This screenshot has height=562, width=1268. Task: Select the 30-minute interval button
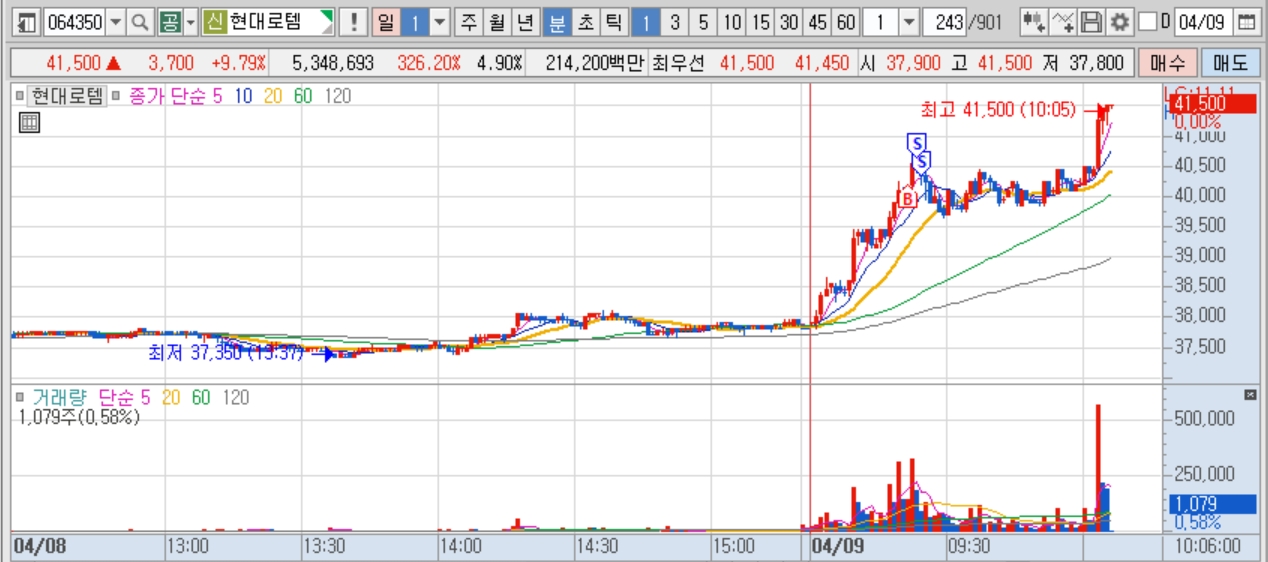pos(790,21)
